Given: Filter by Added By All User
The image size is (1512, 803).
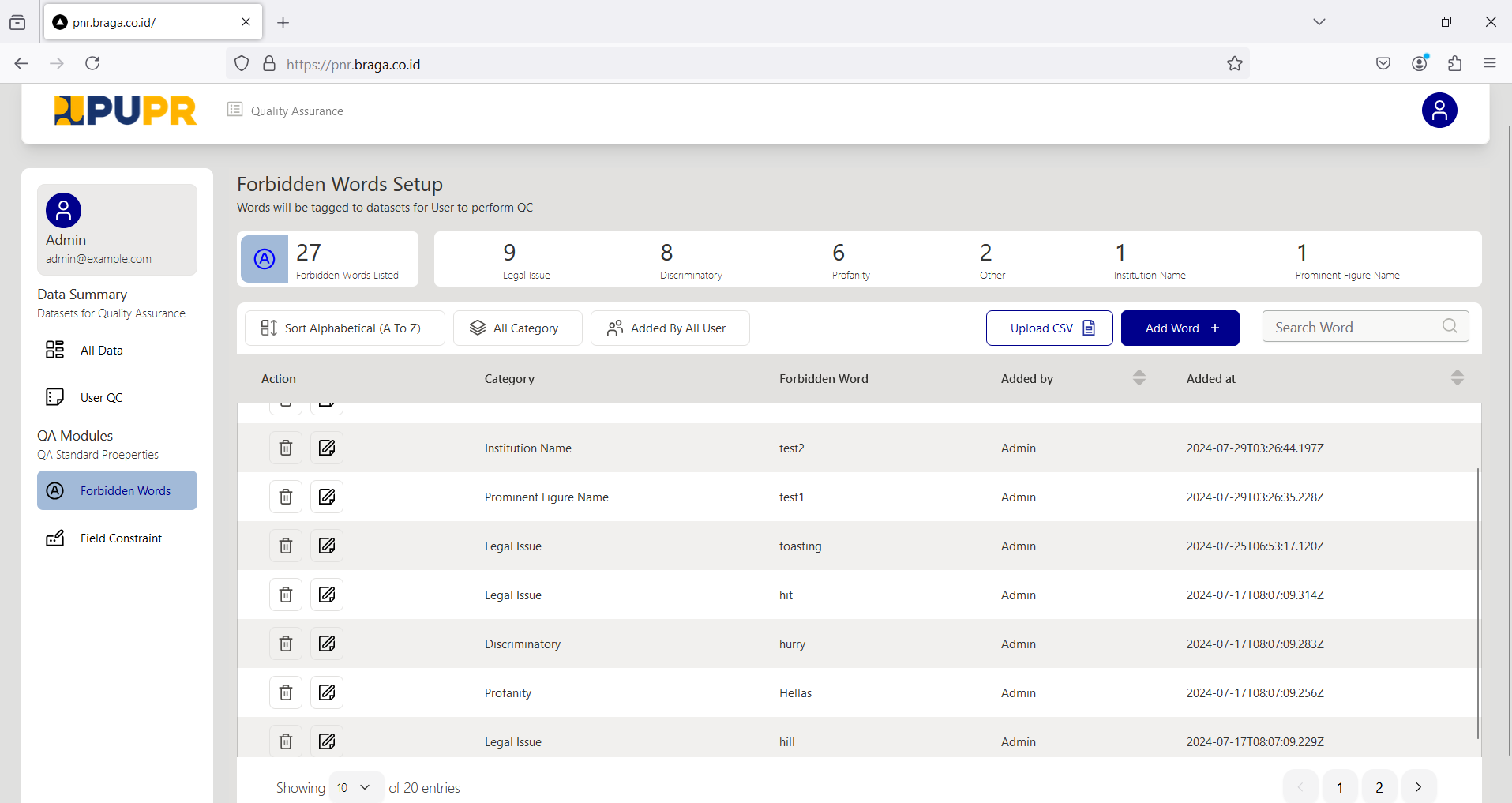Looking at the screenshot, I should pyautogui.click(x=670, y=328).
